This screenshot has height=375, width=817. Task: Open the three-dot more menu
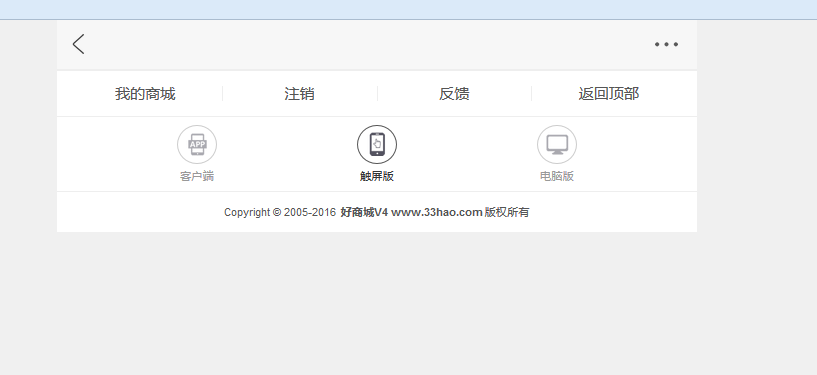tap(666, 44)
